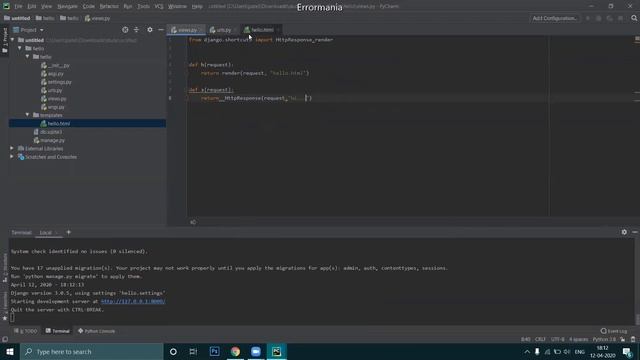Open terminal panel settings gear
The image size is (640, 360).
[624, 232]
